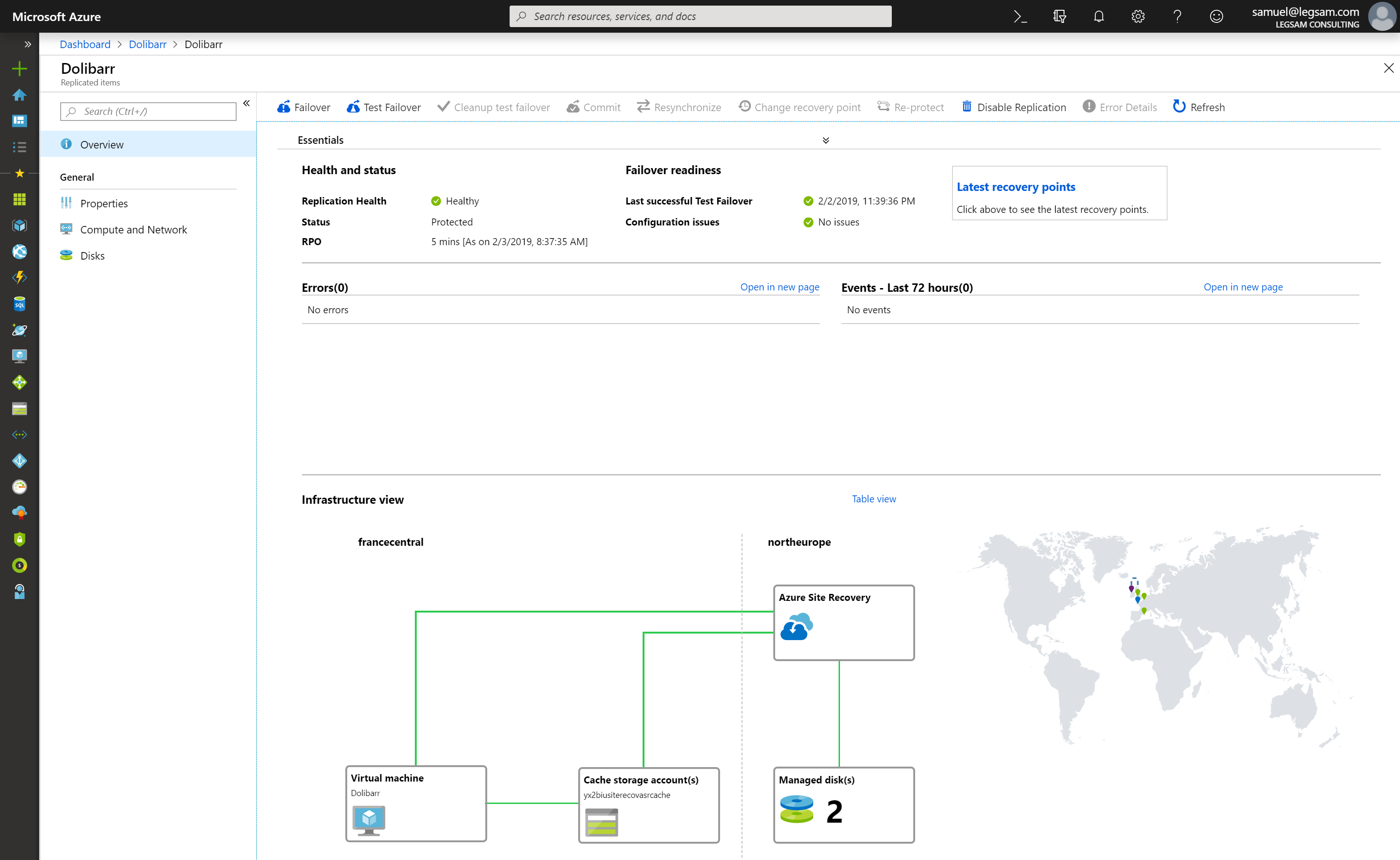Select SQL databases in the sidebar

coord(19,303)
